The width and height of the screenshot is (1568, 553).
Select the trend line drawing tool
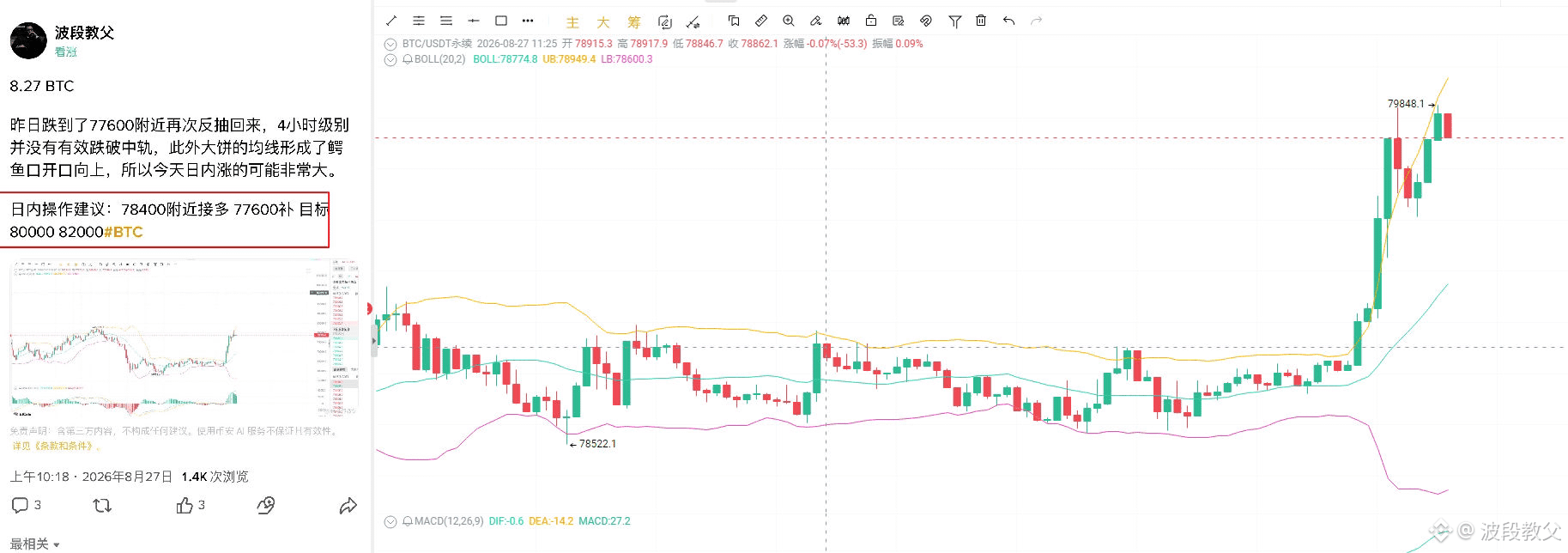tap(391, 21)
